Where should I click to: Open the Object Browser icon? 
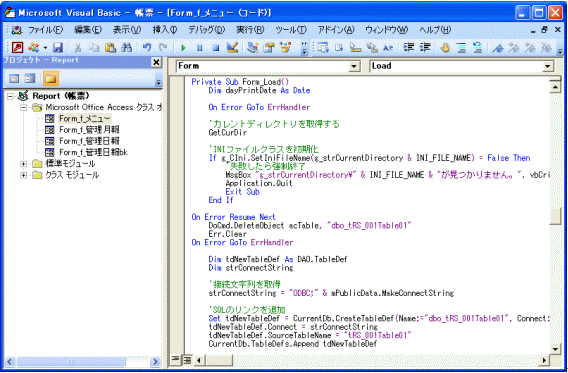[285, 47]
